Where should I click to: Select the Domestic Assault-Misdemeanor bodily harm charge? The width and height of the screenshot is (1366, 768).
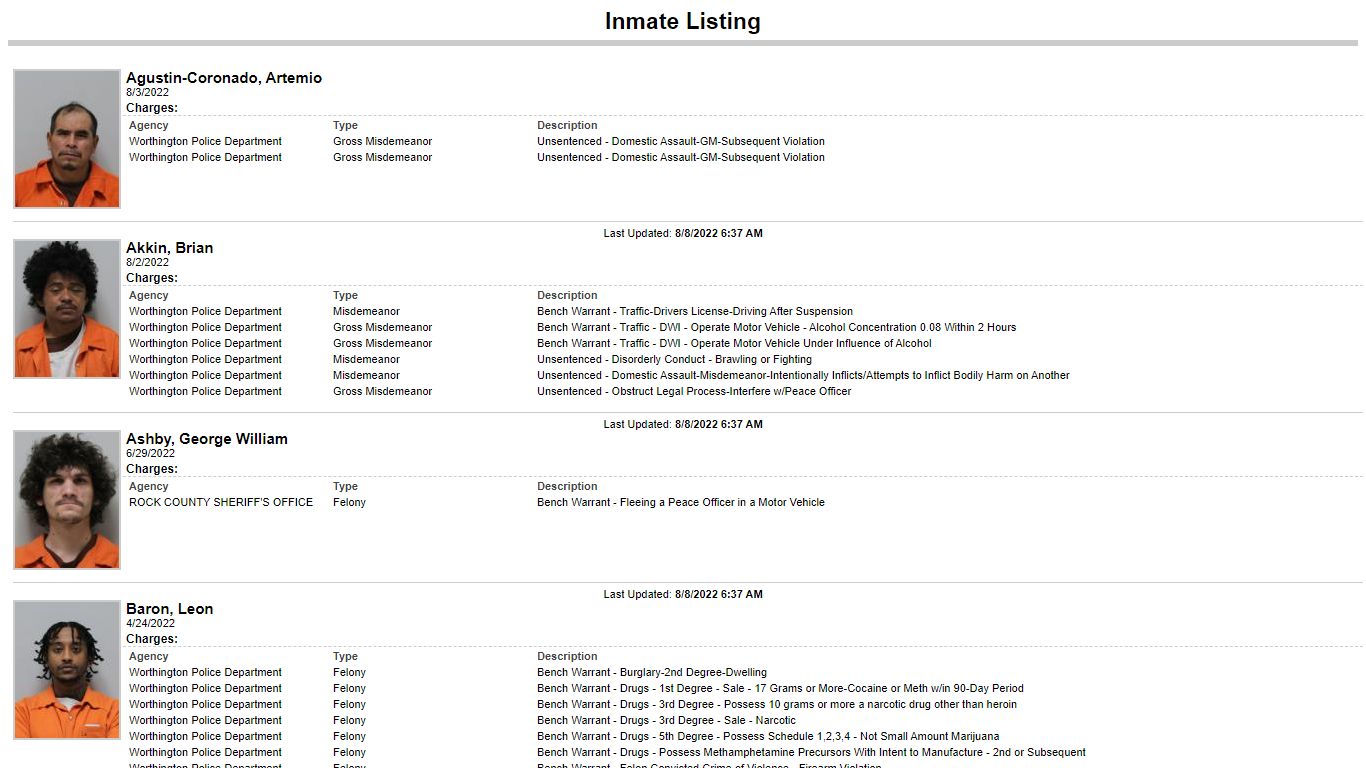803,376
